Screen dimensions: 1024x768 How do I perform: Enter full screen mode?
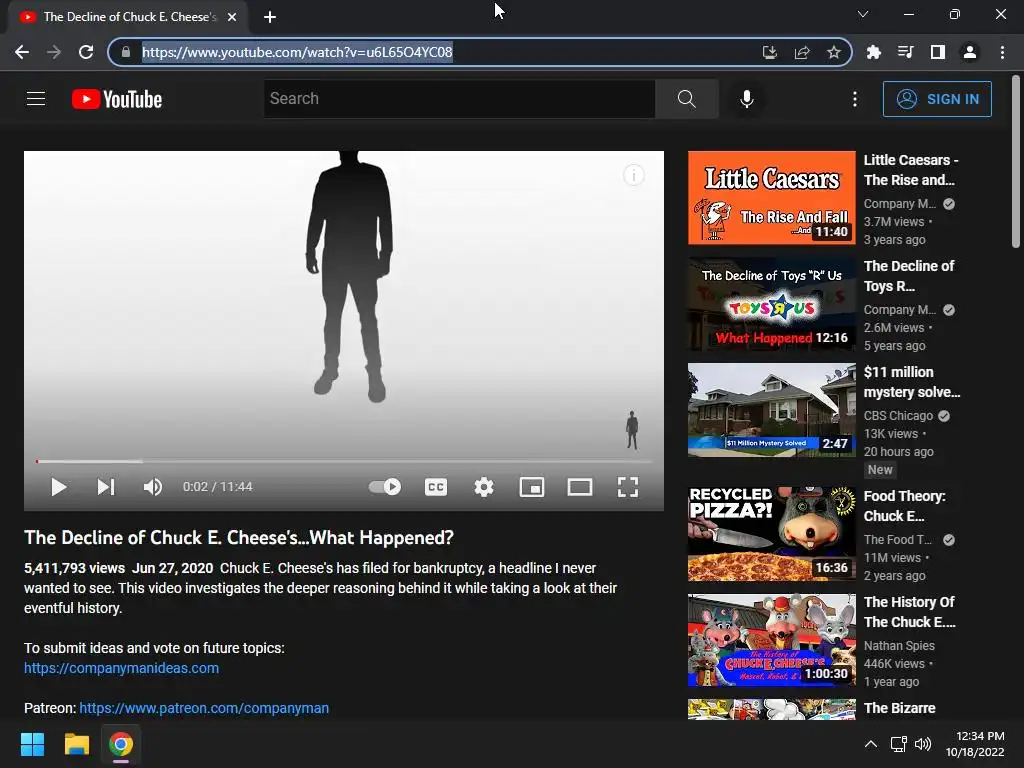pos(628,487)
